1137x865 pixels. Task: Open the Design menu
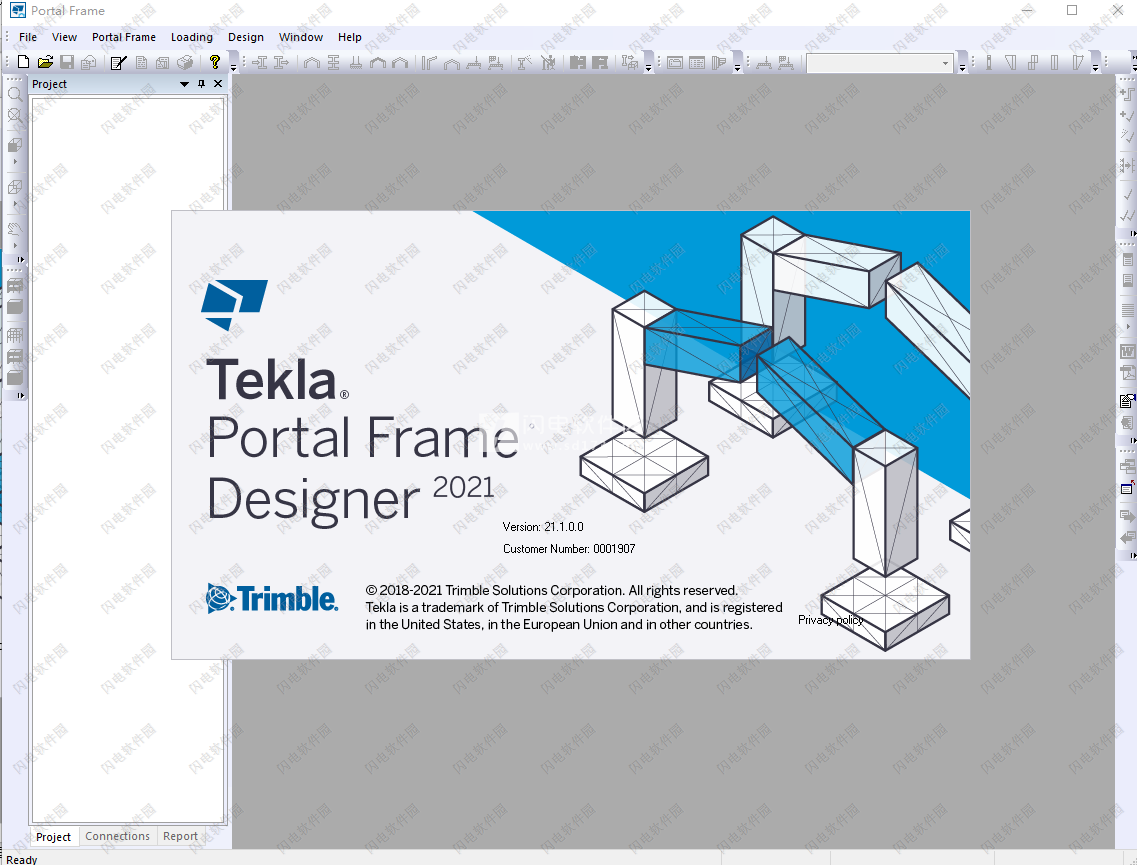point(246,37)
